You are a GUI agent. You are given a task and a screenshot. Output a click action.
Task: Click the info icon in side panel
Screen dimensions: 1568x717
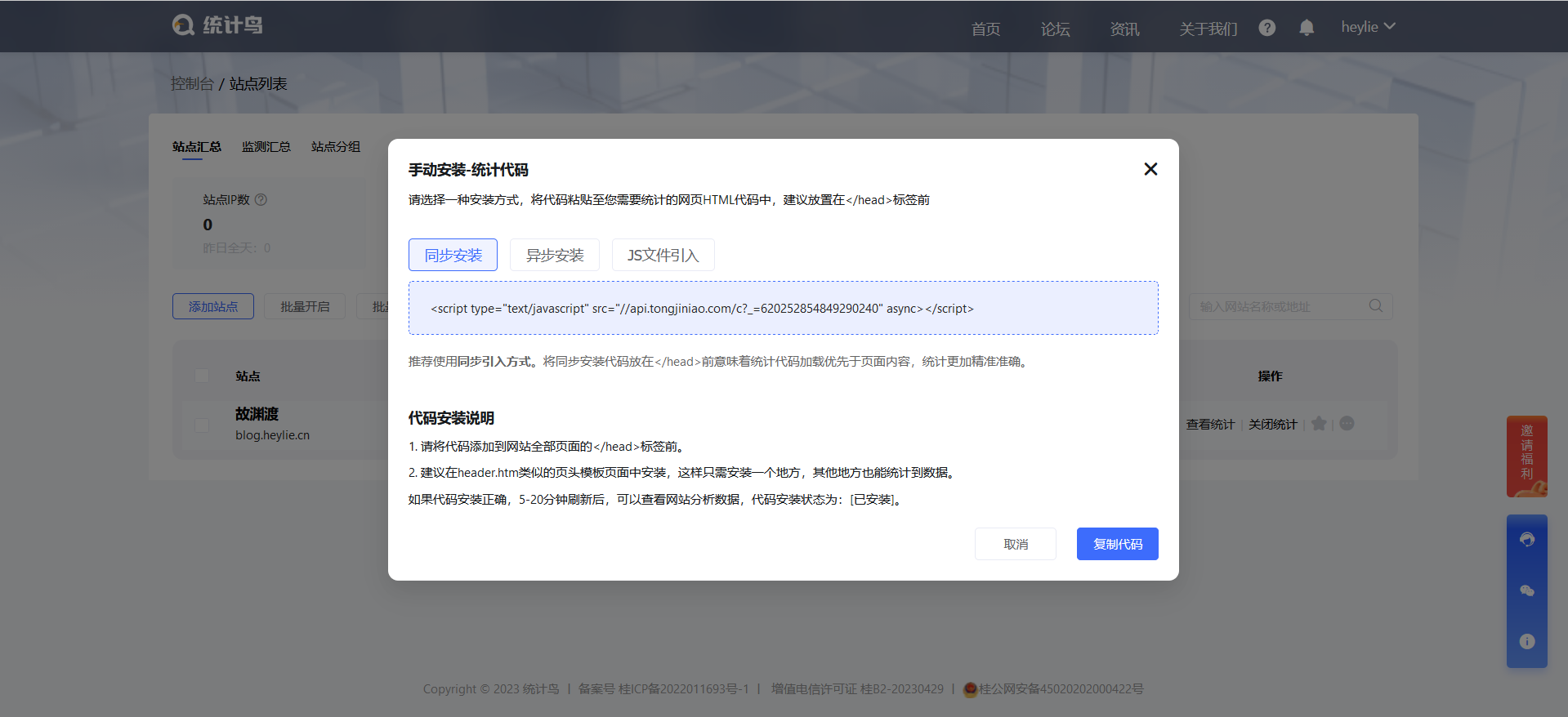tap(1526, 641)
